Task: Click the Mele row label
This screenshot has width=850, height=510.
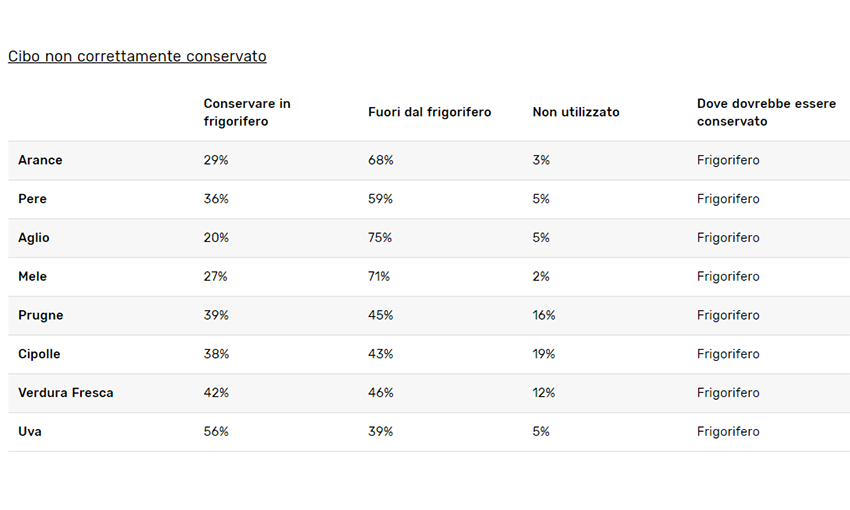Action: (x=33, y=276)
